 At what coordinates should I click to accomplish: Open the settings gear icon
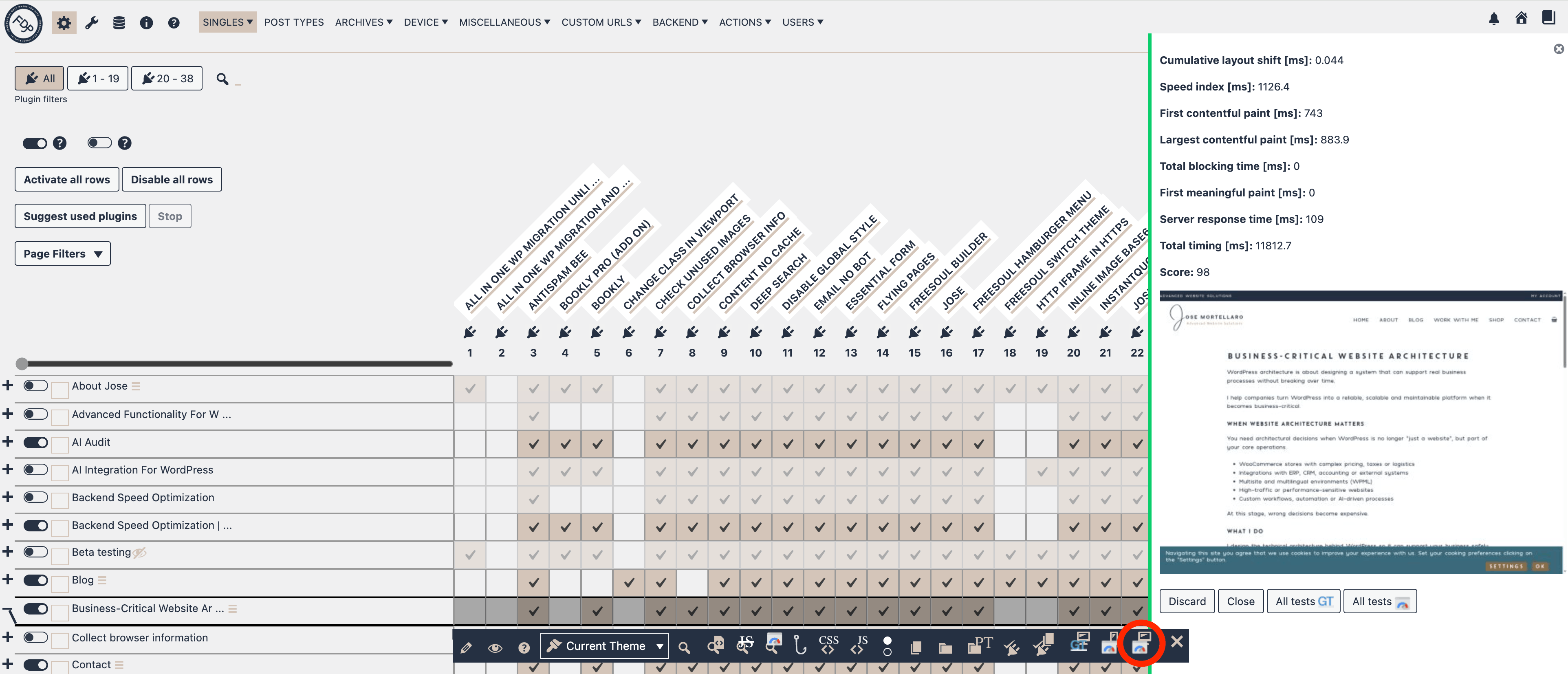64,22
